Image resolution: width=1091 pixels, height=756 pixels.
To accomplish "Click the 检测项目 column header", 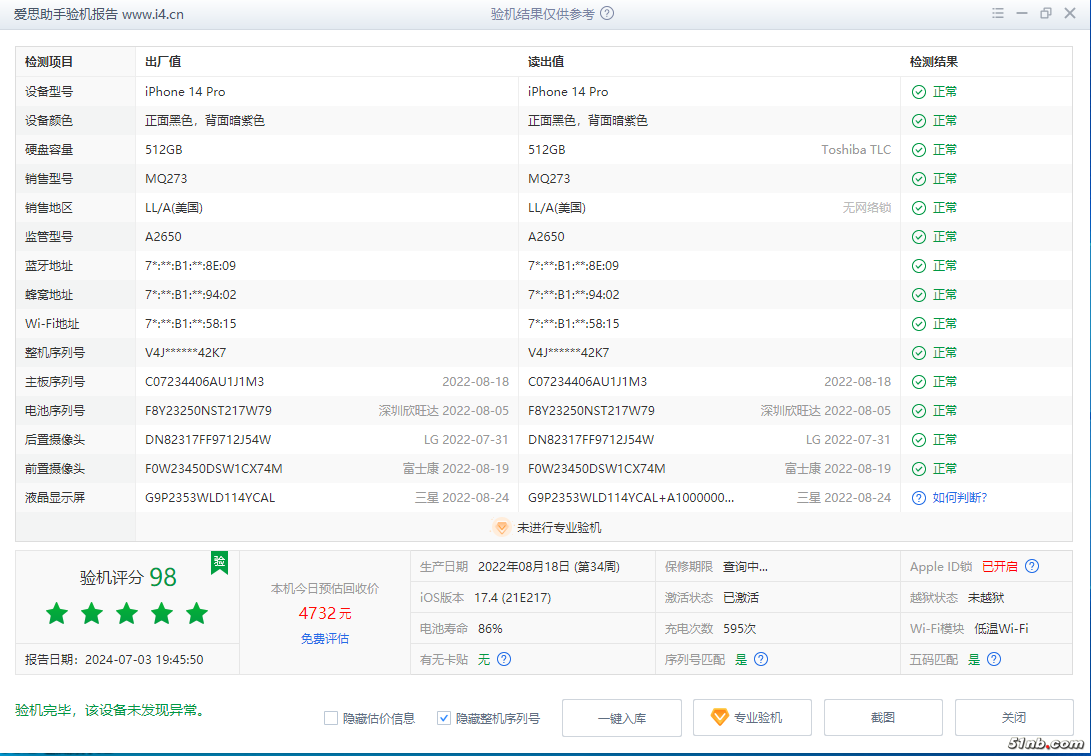I will pyautogui.click(x=49, y=62).
